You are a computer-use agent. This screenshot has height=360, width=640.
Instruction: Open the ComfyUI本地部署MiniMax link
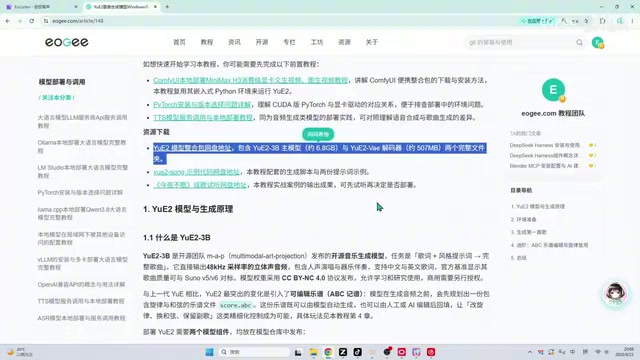pos(251,80)
